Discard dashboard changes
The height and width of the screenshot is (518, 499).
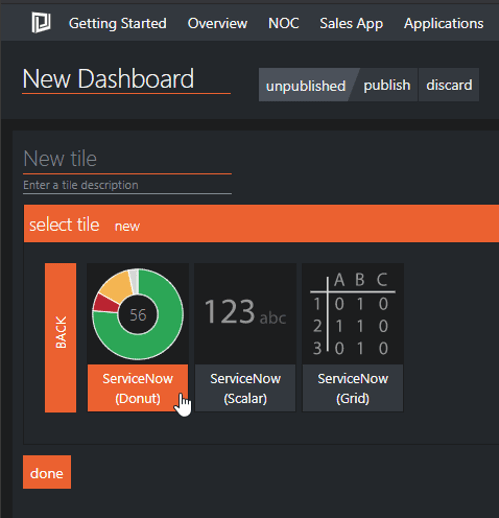[449, 85]
